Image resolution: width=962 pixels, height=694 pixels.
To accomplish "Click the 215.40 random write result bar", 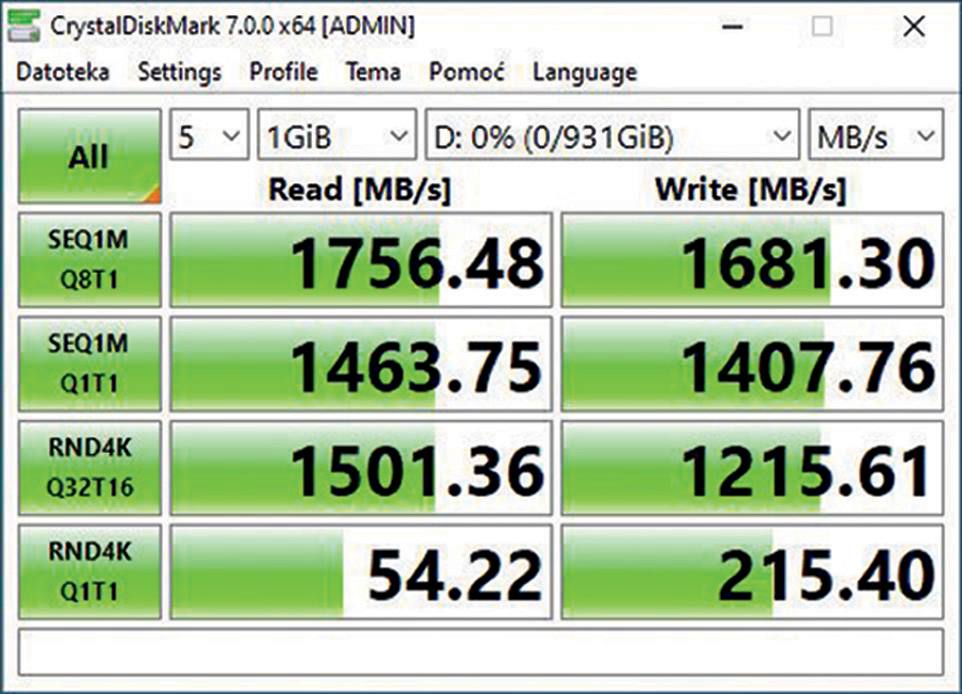I will coord(752,572).
